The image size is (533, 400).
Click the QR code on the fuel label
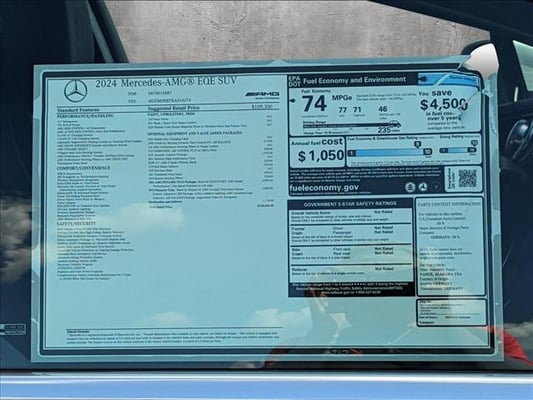467,178
